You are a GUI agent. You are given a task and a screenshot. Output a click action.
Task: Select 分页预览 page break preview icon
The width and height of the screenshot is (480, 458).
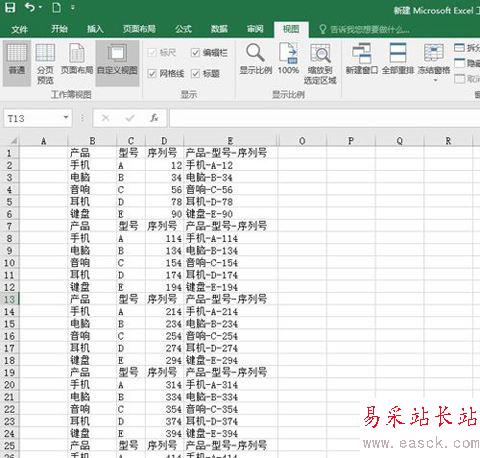pos(45,63)
